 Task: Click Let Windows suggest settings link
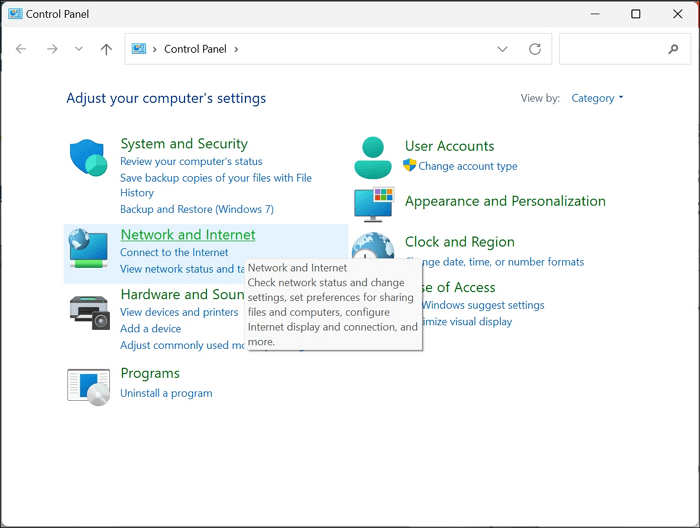483,305
